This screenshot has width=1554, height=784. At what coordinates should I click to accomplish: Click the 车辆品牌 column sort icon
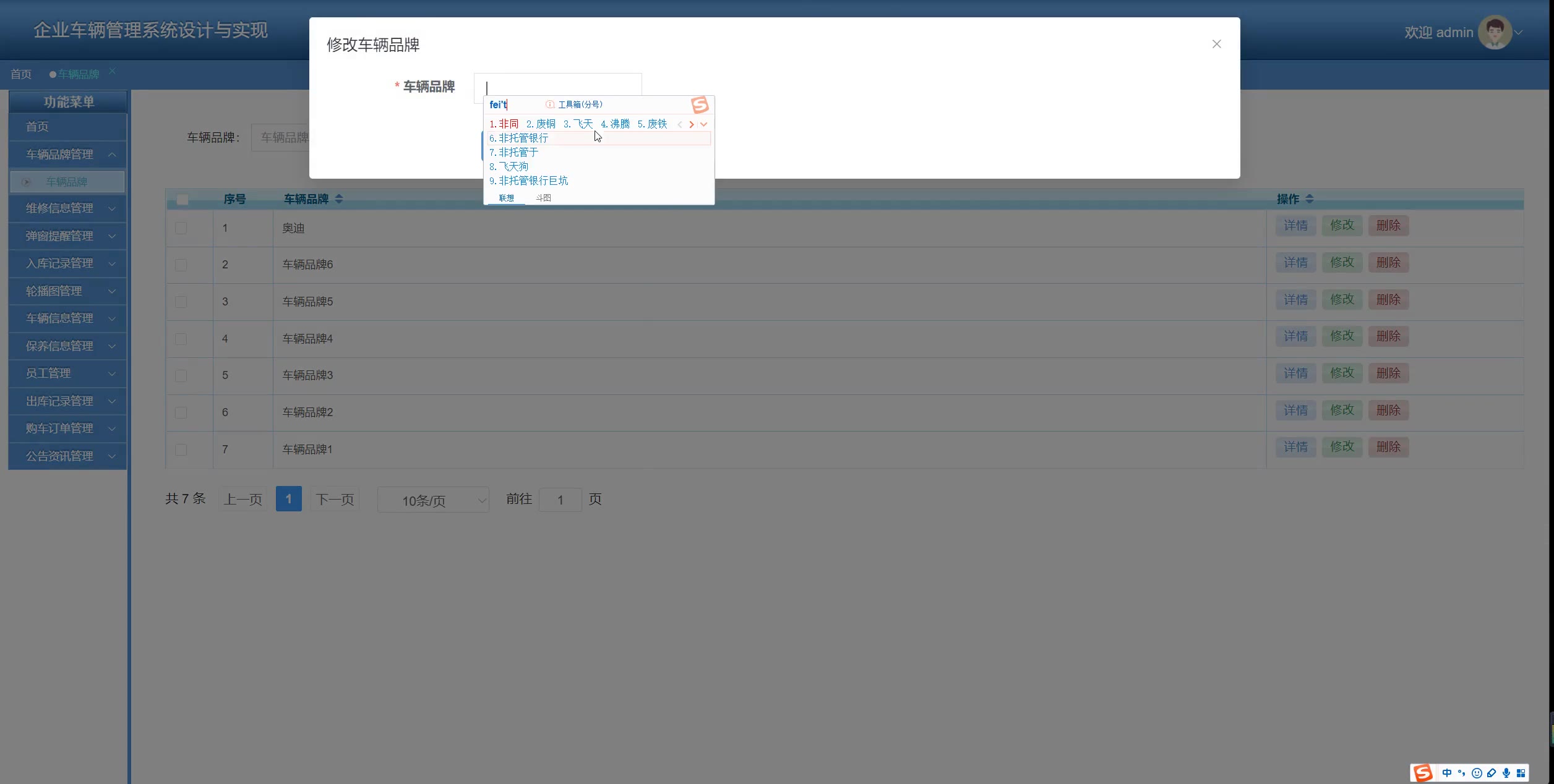[x=338, y=198]
